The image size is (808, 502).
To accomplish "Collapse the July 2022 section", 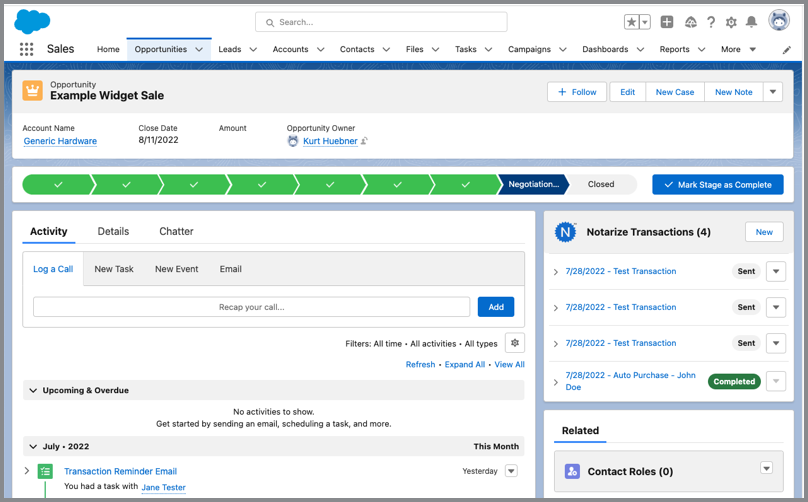I will coord(33,446).
